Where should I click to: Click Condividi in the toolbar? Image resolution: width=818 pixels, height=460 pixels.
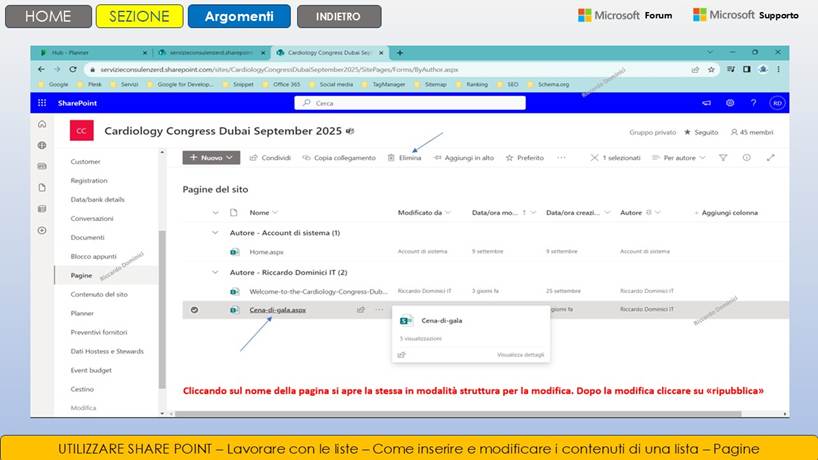pos(270,158)
